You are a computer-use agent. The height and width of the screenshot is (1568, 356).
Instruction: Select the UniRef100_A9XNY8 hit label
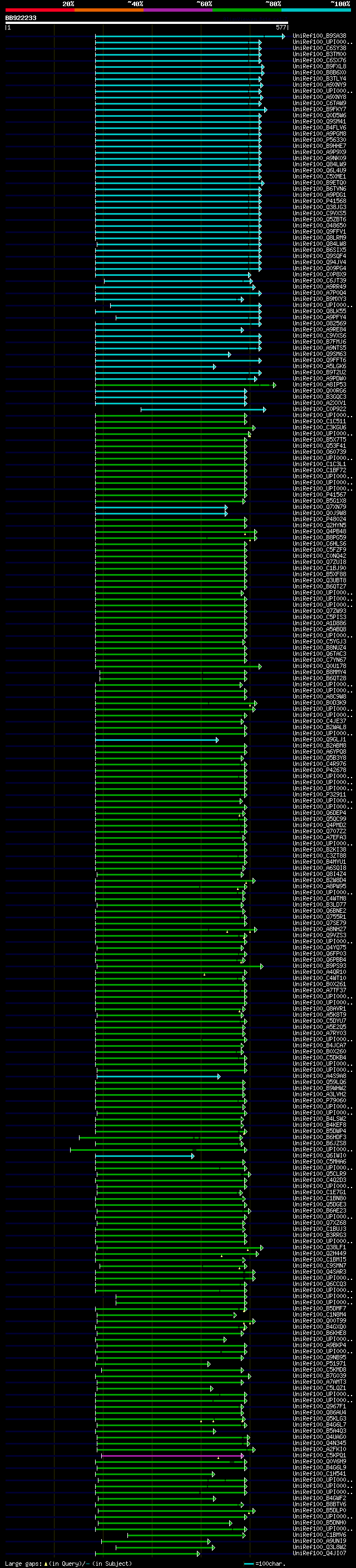coord(319,97)
